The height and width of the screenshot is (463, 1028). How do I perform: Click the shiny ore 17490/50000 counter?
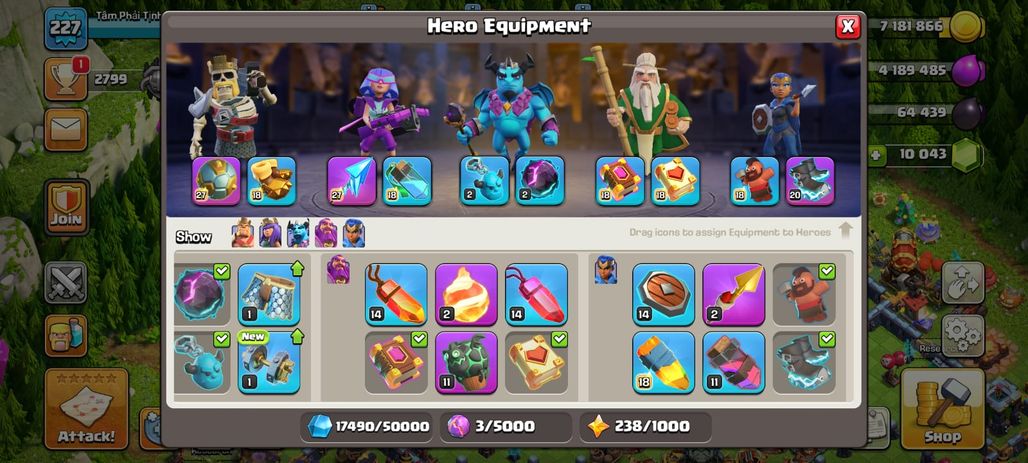tap(368, 427)
